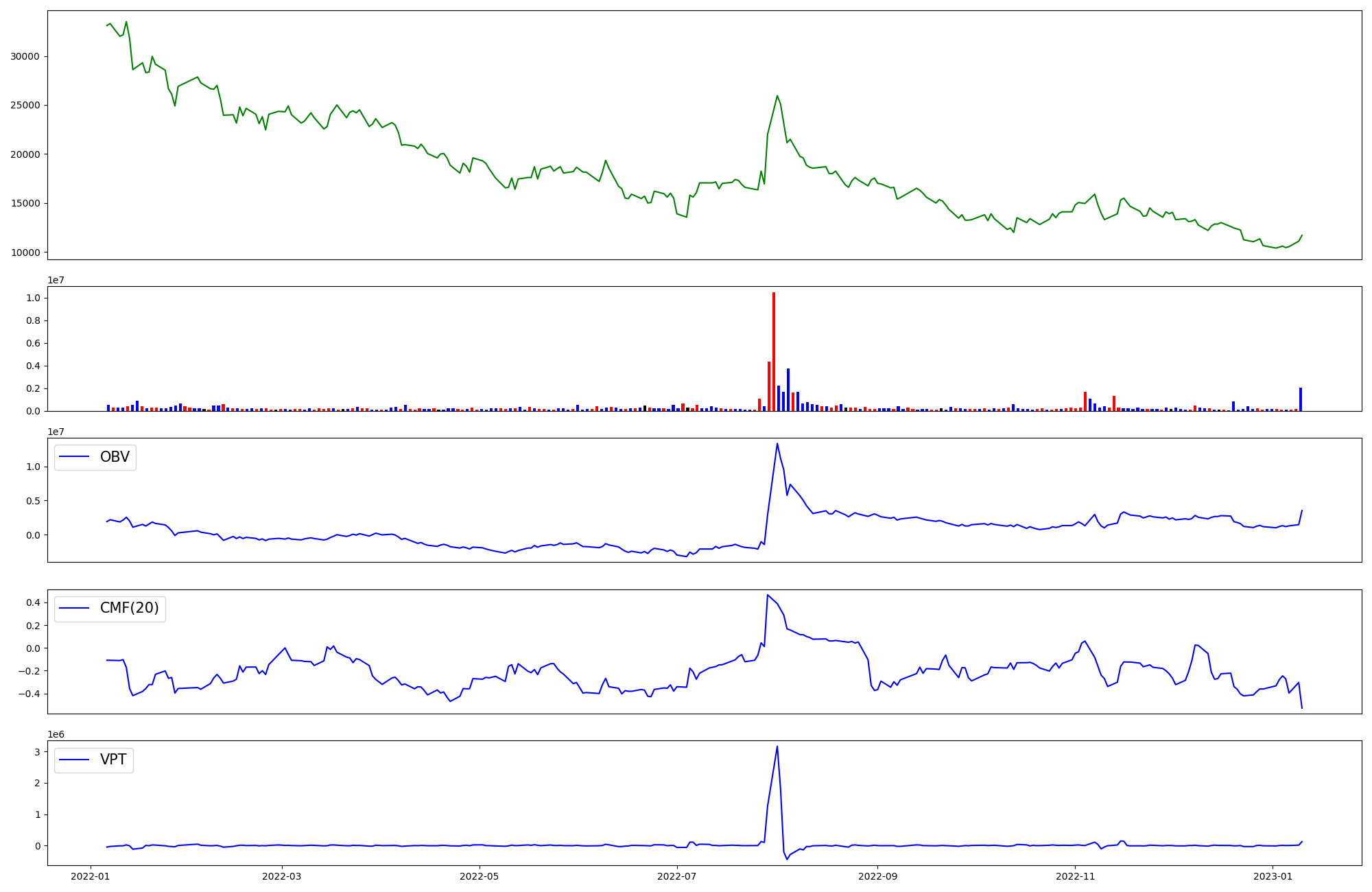
Task: Click the last blue volume bar at right
Action: pos(1301,400)
